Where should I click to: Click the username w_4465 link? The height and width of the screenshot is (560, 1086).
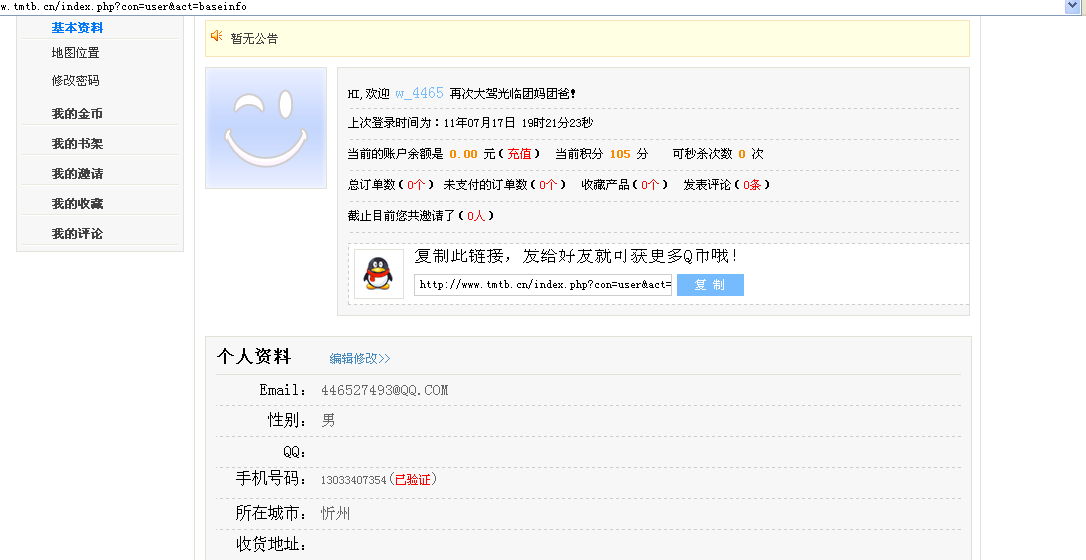(x=419, y=93)
